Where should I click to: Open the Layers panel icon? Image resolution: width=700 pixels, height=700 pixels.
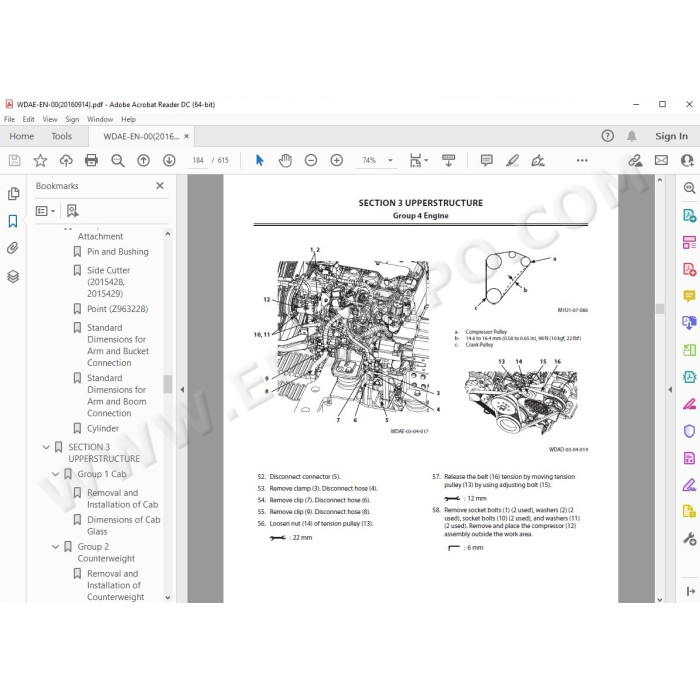tap(13, 277)
